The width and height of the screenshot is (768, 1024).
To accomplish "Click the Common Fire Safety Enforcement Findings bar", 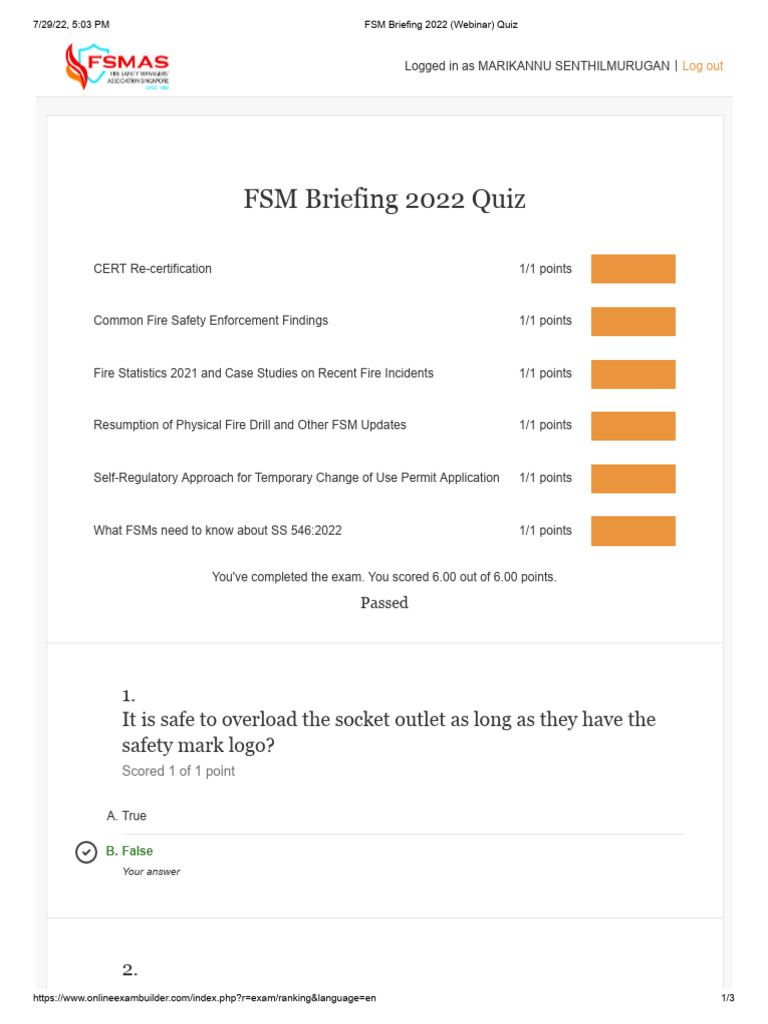I will (x=633, y=321).
